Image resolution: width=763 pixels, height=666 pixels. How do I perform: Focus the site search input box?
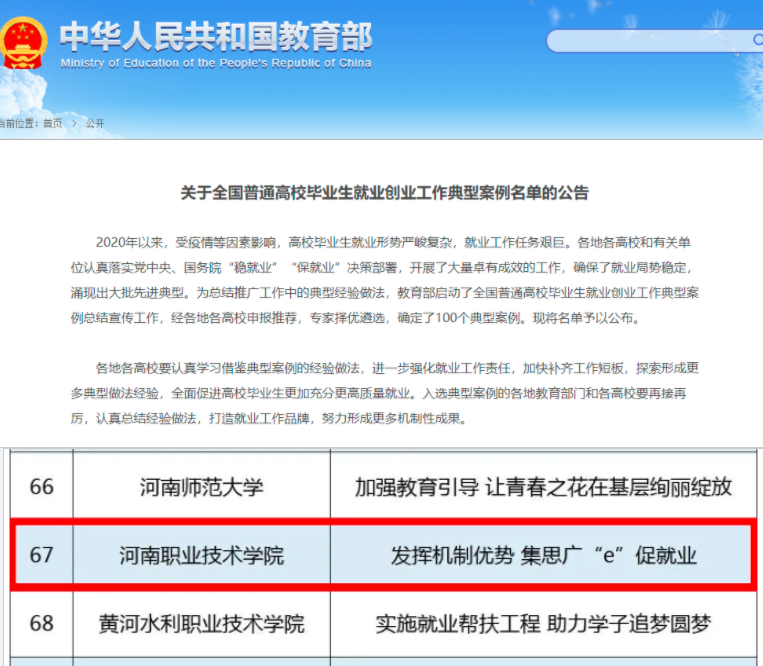(x=654, y=41)
